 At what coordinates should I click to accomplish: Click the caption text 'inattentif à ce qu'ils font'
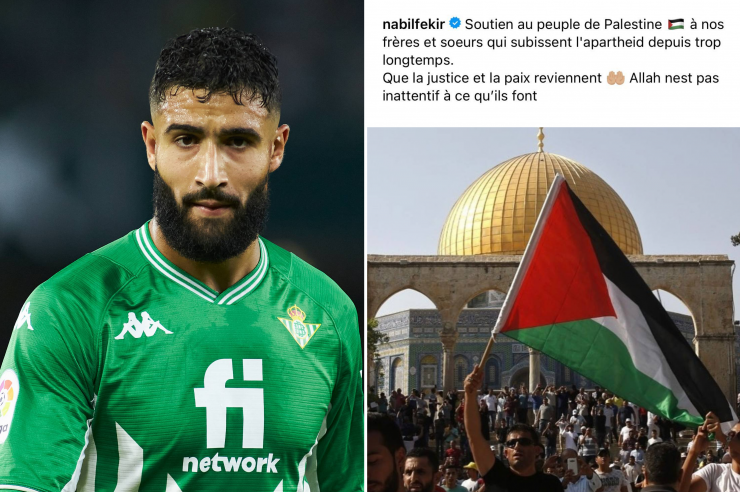point(460,96)
